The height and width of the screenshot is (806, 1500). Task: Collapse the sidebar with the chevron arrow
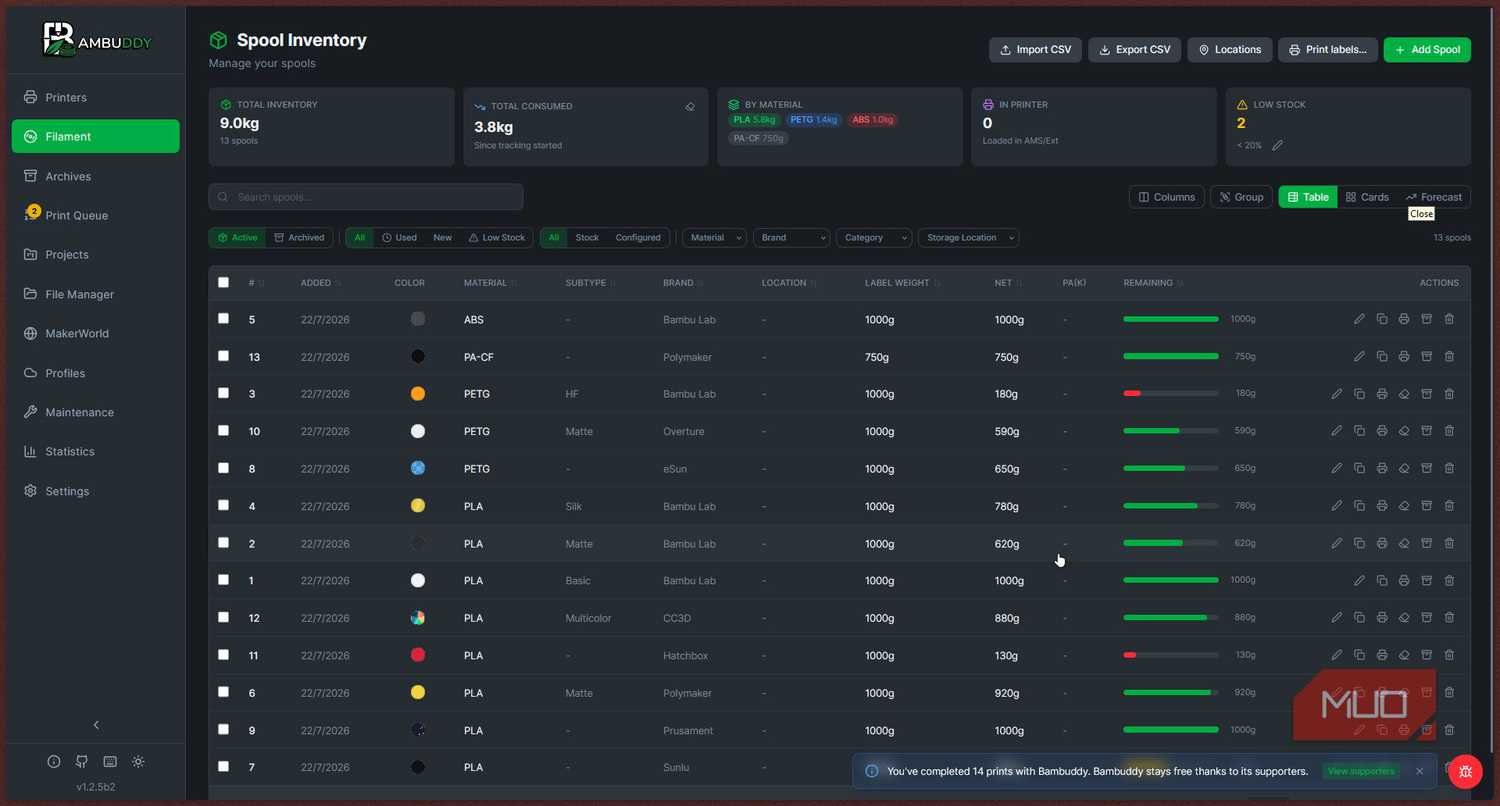(x=96, y=725)
